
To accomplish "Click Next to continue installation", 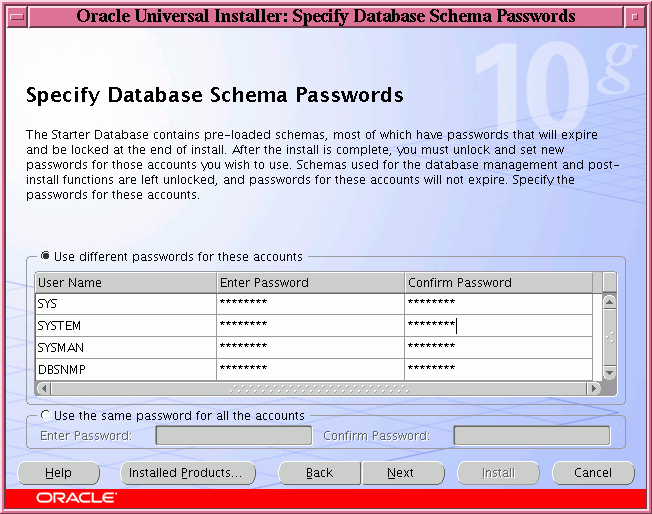I will pos(400,473).
